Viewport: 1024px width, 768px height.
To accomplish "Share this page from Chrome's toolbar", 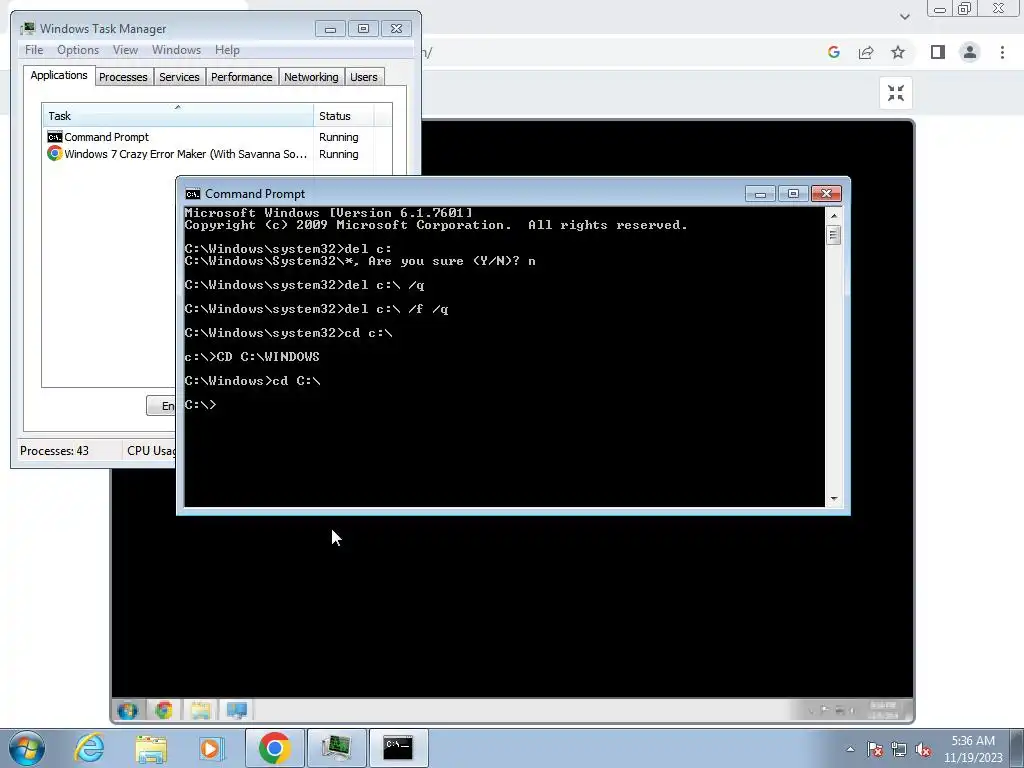I will 866,52.
